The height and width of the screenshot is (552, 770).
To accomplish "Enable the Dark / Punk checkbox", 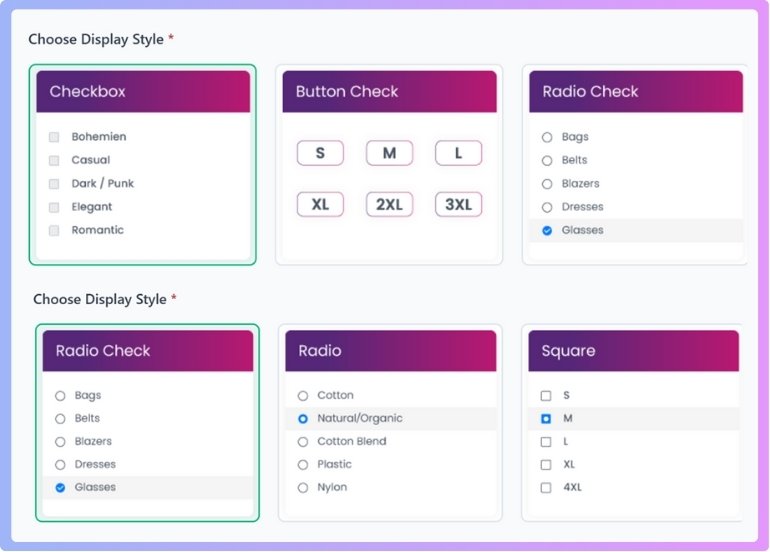I will pos(54,184).
